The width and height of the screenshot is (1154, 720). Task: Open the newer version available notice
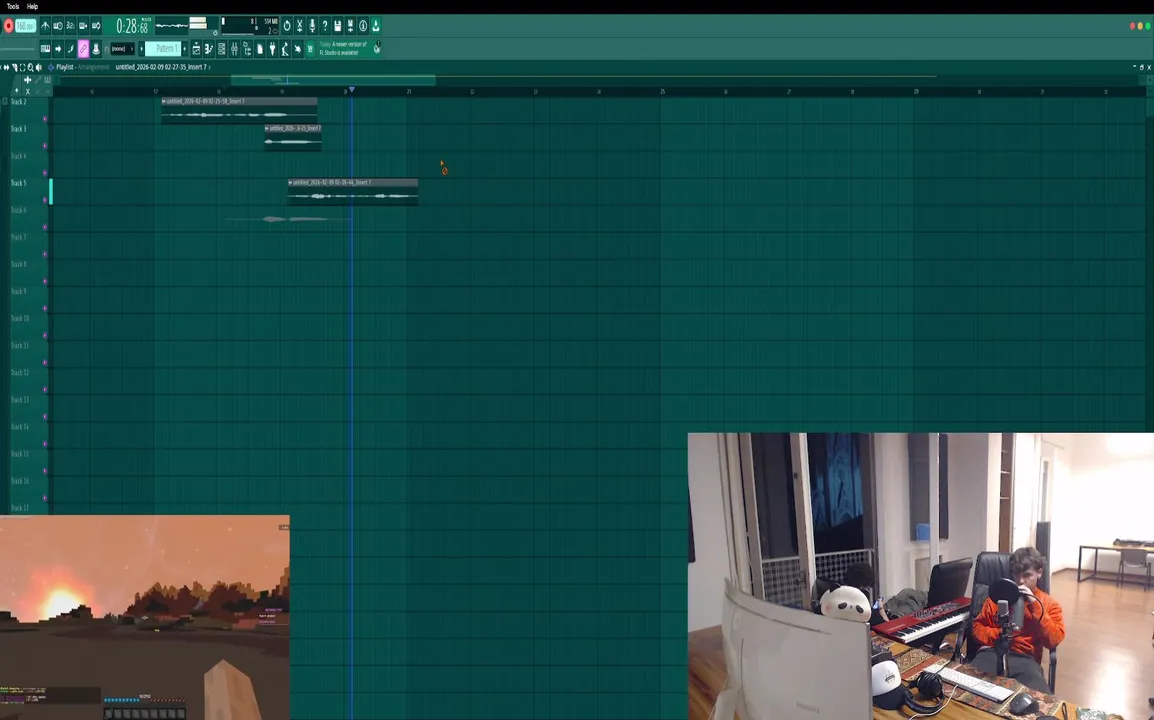pyautogui.click(x=343, y=49)
